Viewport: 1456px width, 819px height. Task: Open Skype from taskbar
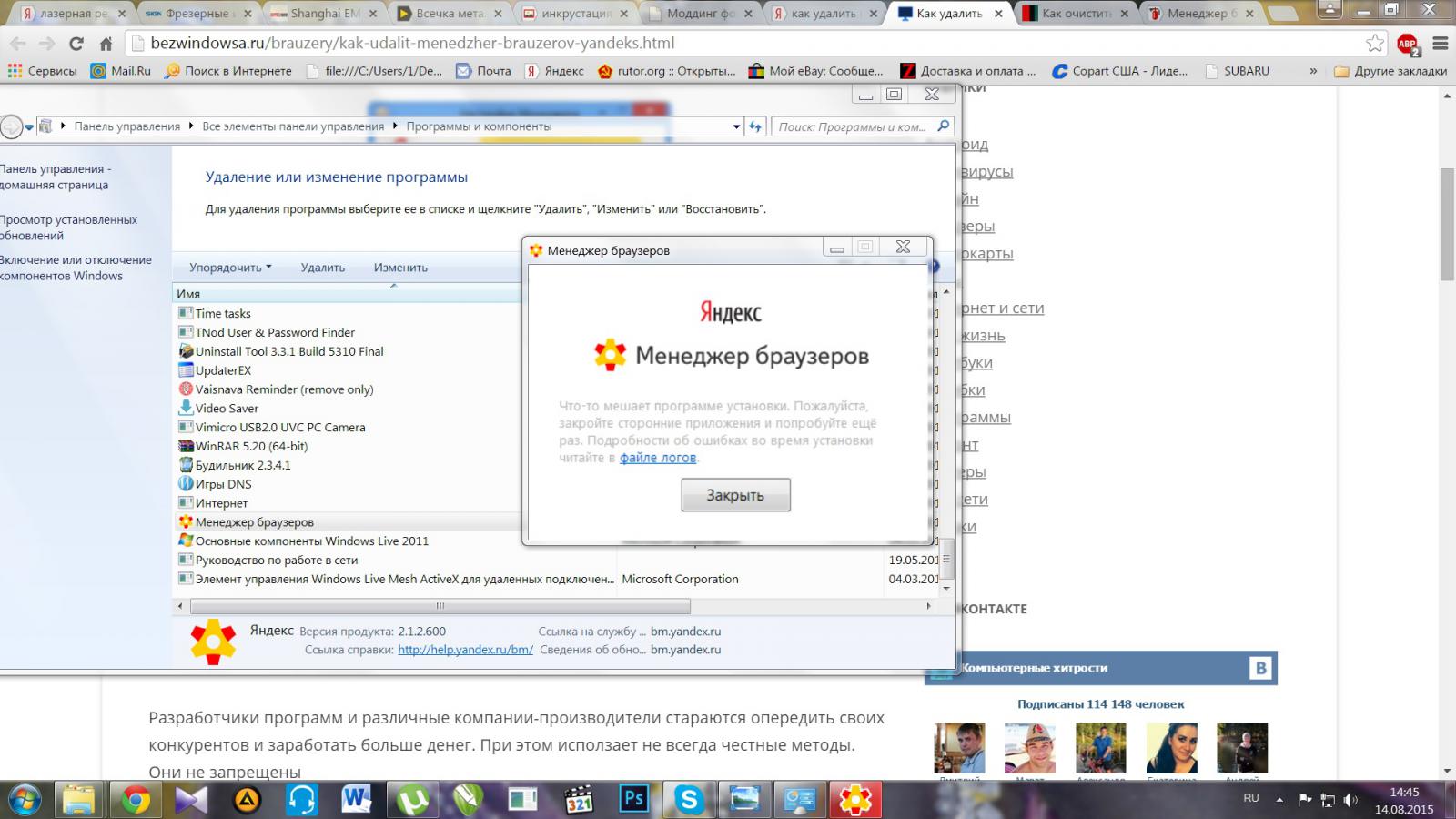(689, 800)
